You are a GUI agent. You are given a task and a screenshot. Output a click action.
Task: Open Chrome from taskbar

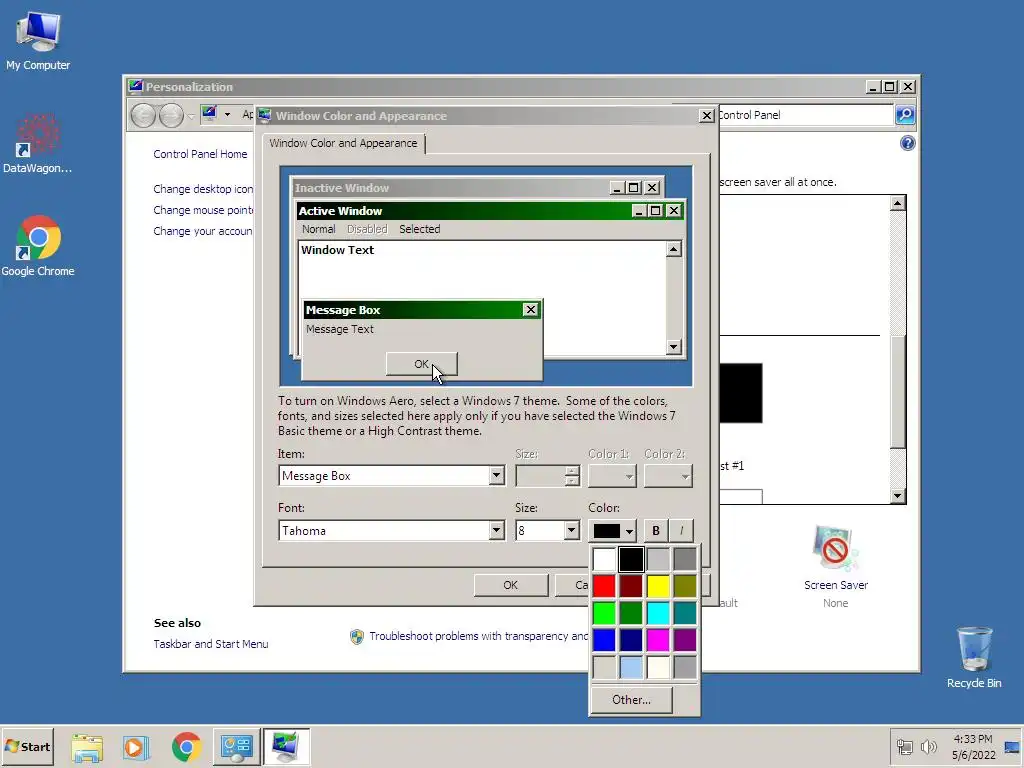187,747
